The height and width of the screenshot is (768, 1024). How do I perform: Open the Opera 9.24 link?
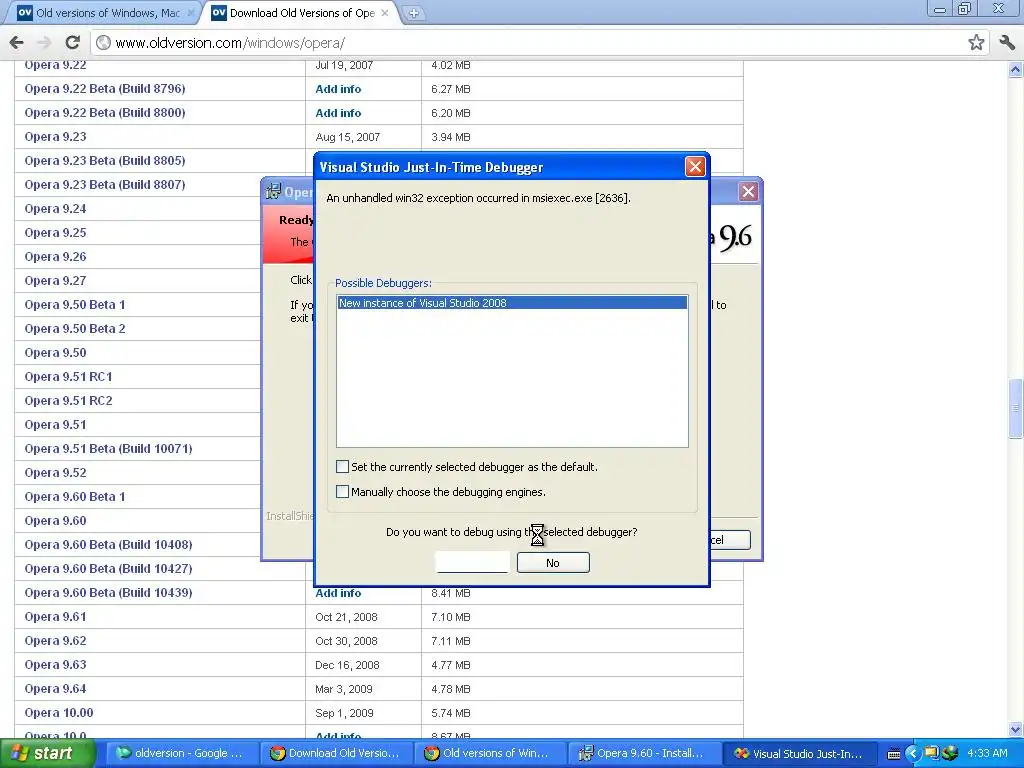pos(56,209)
